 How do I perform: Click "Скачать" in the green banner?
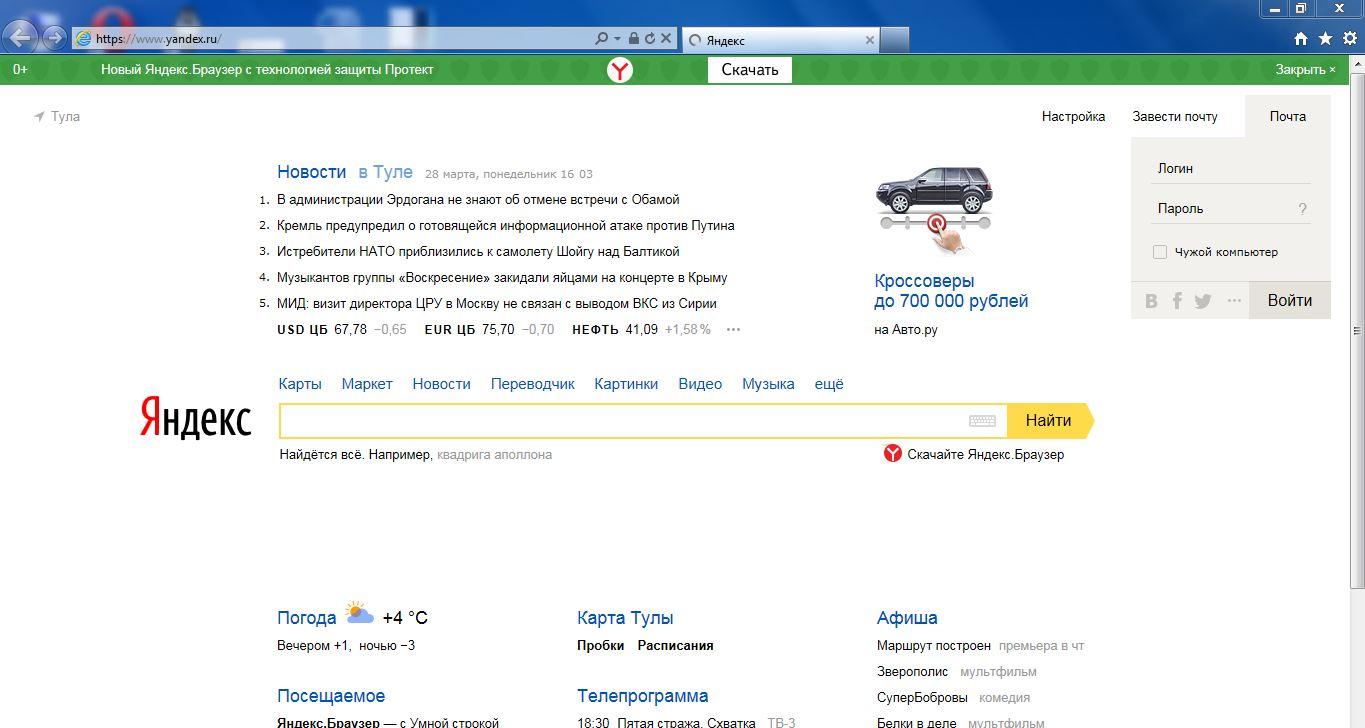click(x=749, y=70)
